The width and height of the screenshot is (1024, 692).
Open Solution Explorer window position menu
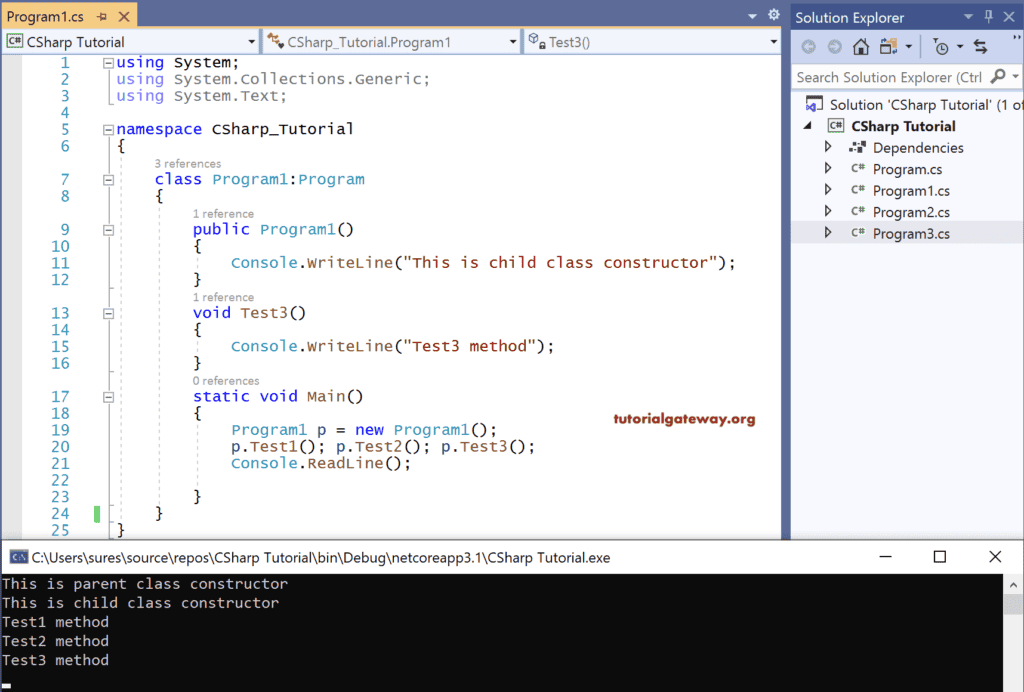(968, 17)
